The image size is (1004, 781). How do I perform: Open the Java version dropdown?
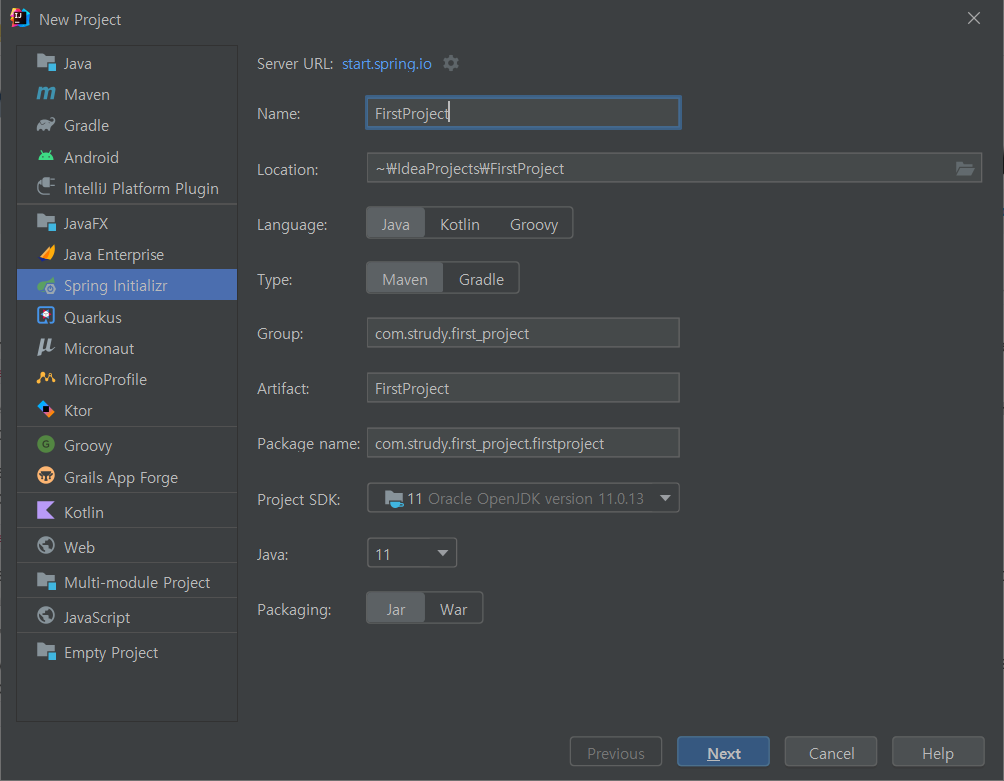click(x=412, y=553)
